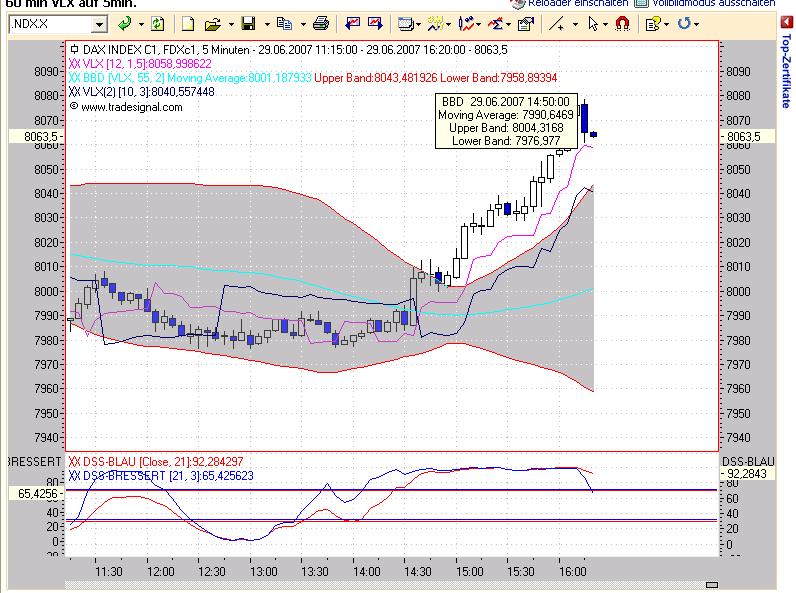
Task: Expand dropdown next to copy icon
Action: pos(303,24)
